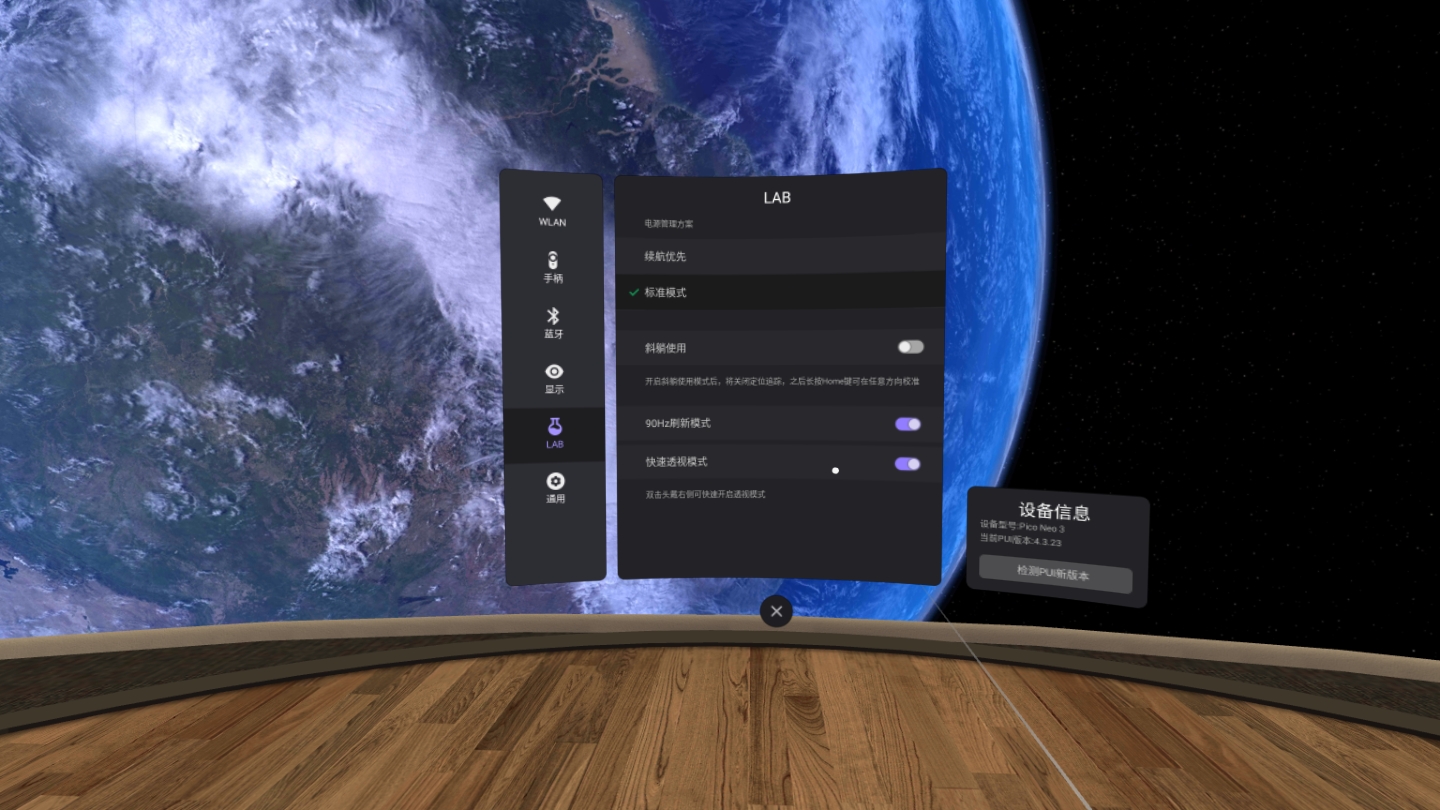
Task: Click the 双击头戴右侧 hint text
Action: point(705,494)
